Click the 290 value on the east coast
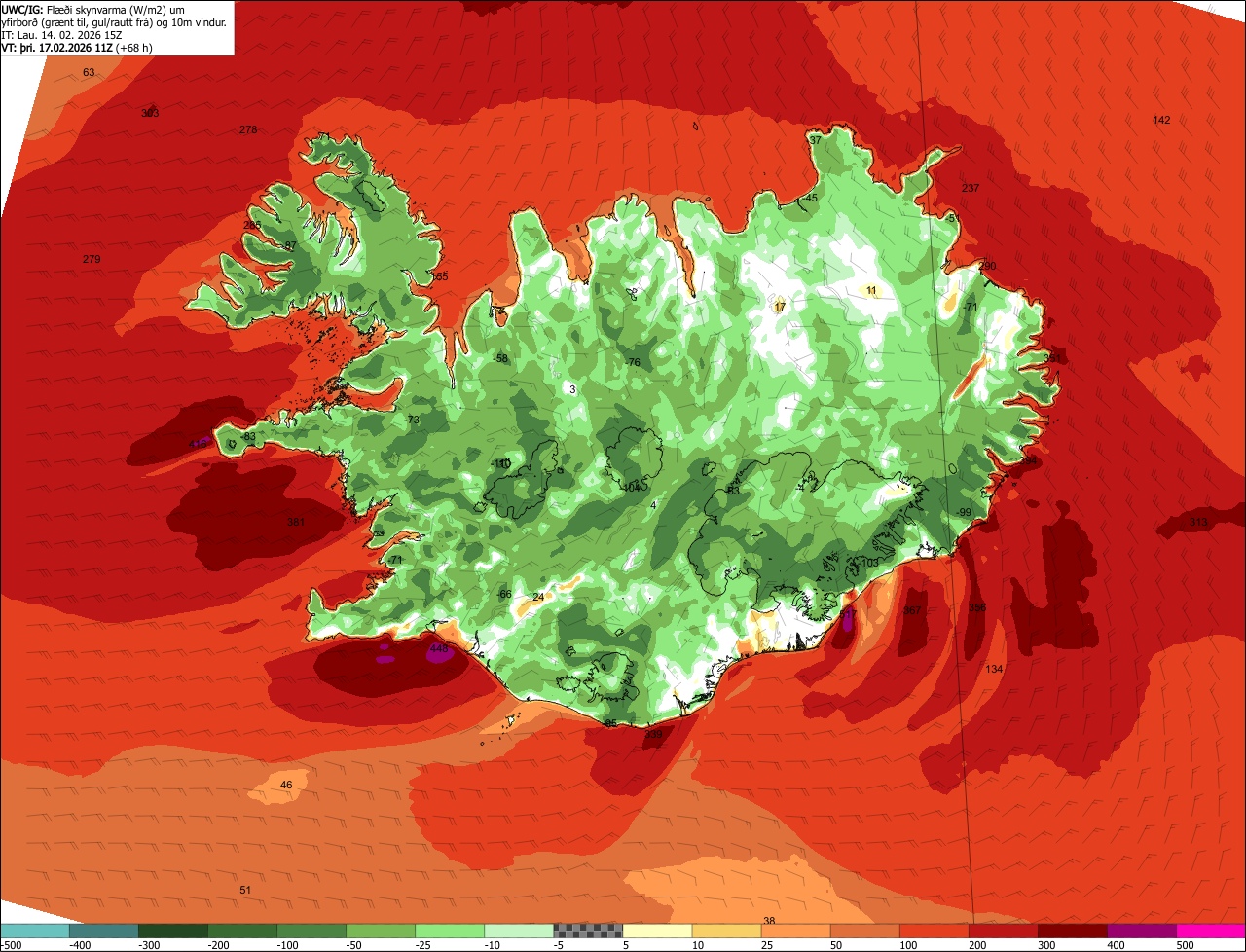The image size is (1246, 952). [988, 266]
